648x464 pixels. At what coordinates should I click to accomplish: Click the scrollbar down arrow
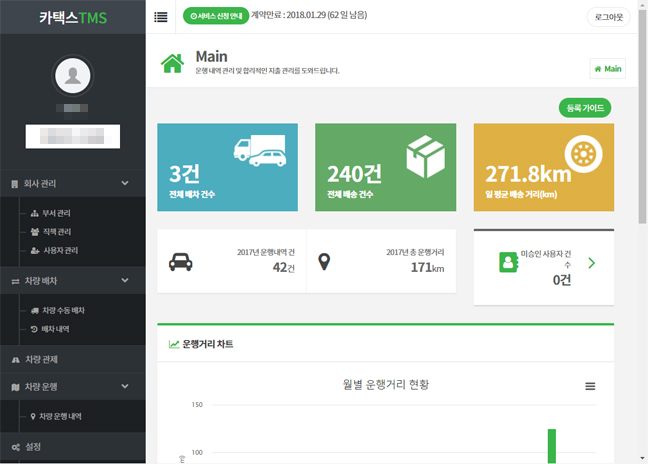coord(643,458)
